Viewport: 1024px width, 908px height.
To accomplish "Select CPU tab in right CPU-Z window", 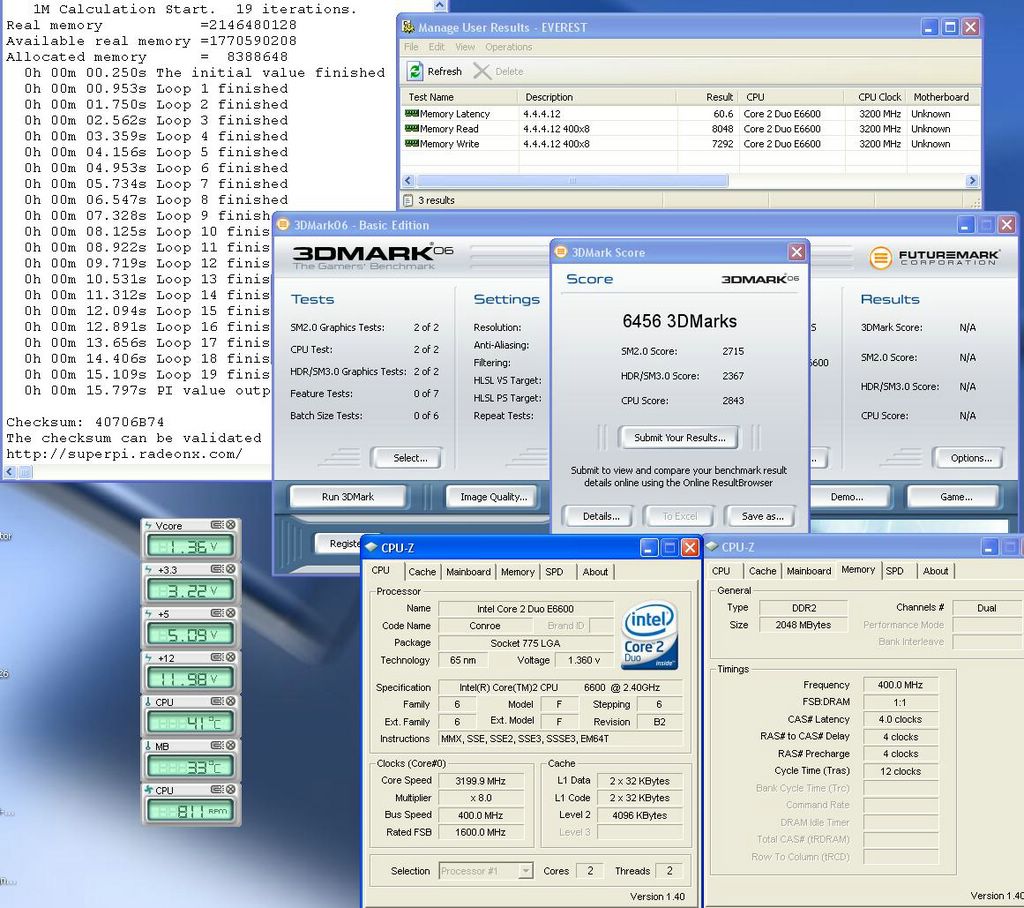I will coord(721,571).
